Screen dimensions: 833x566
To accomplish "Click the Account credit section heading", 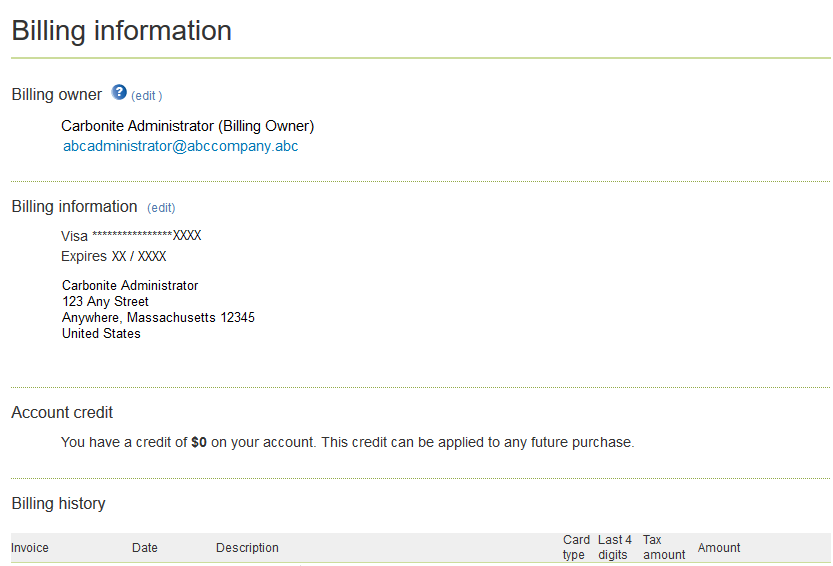I will pyautogui.click(x=62, y=412).
